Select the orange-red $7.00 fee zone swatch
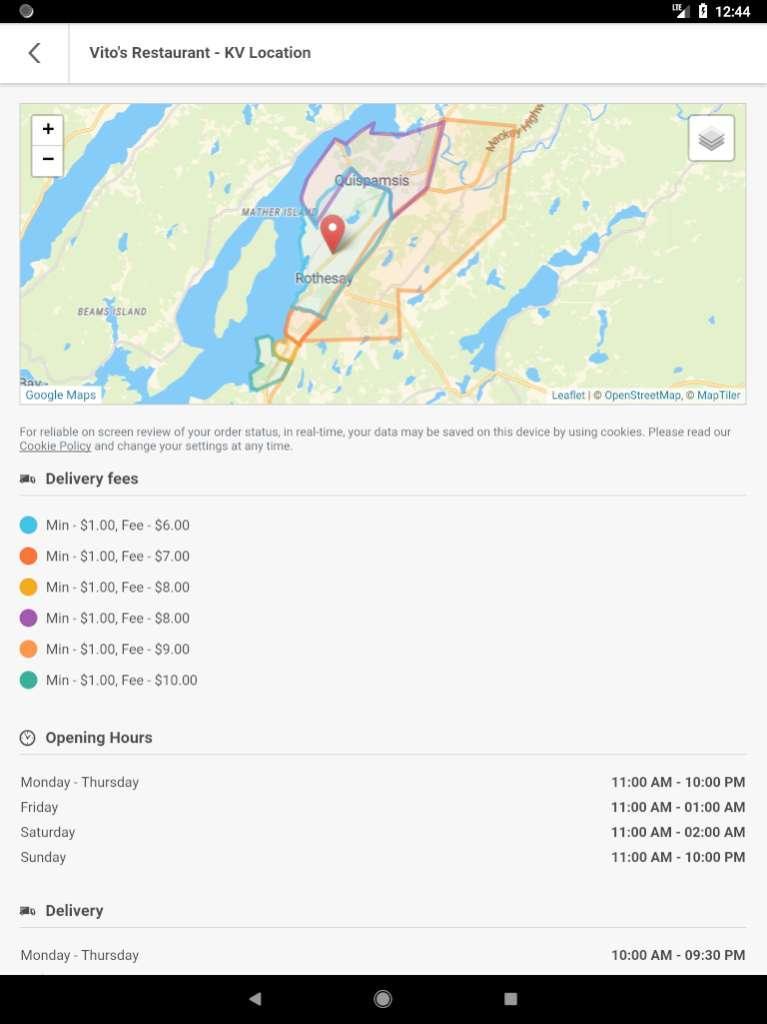 click(x=28, y=556)
